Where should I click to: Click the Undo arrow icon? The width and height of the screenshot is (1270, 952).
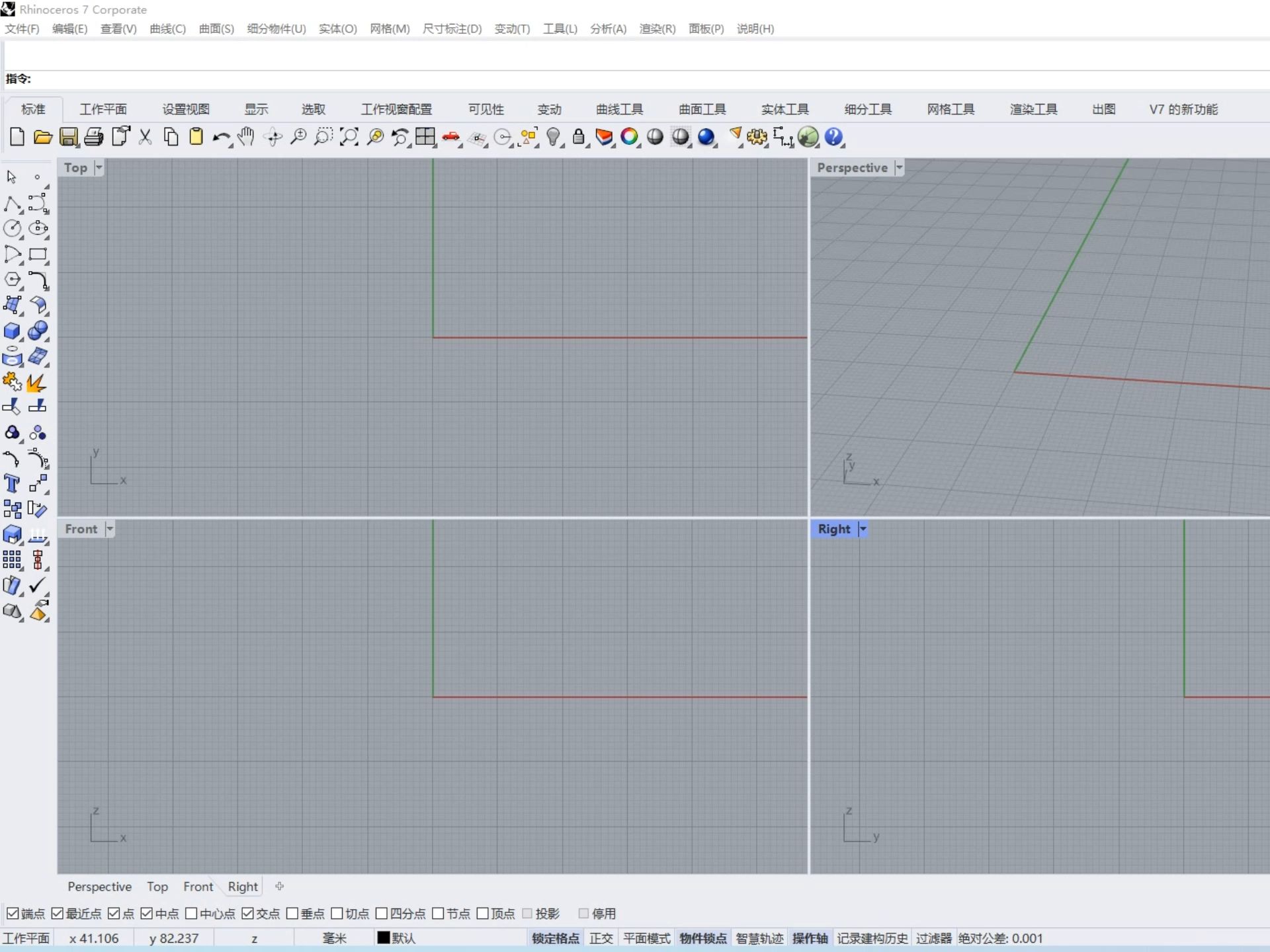coord(221,137)
